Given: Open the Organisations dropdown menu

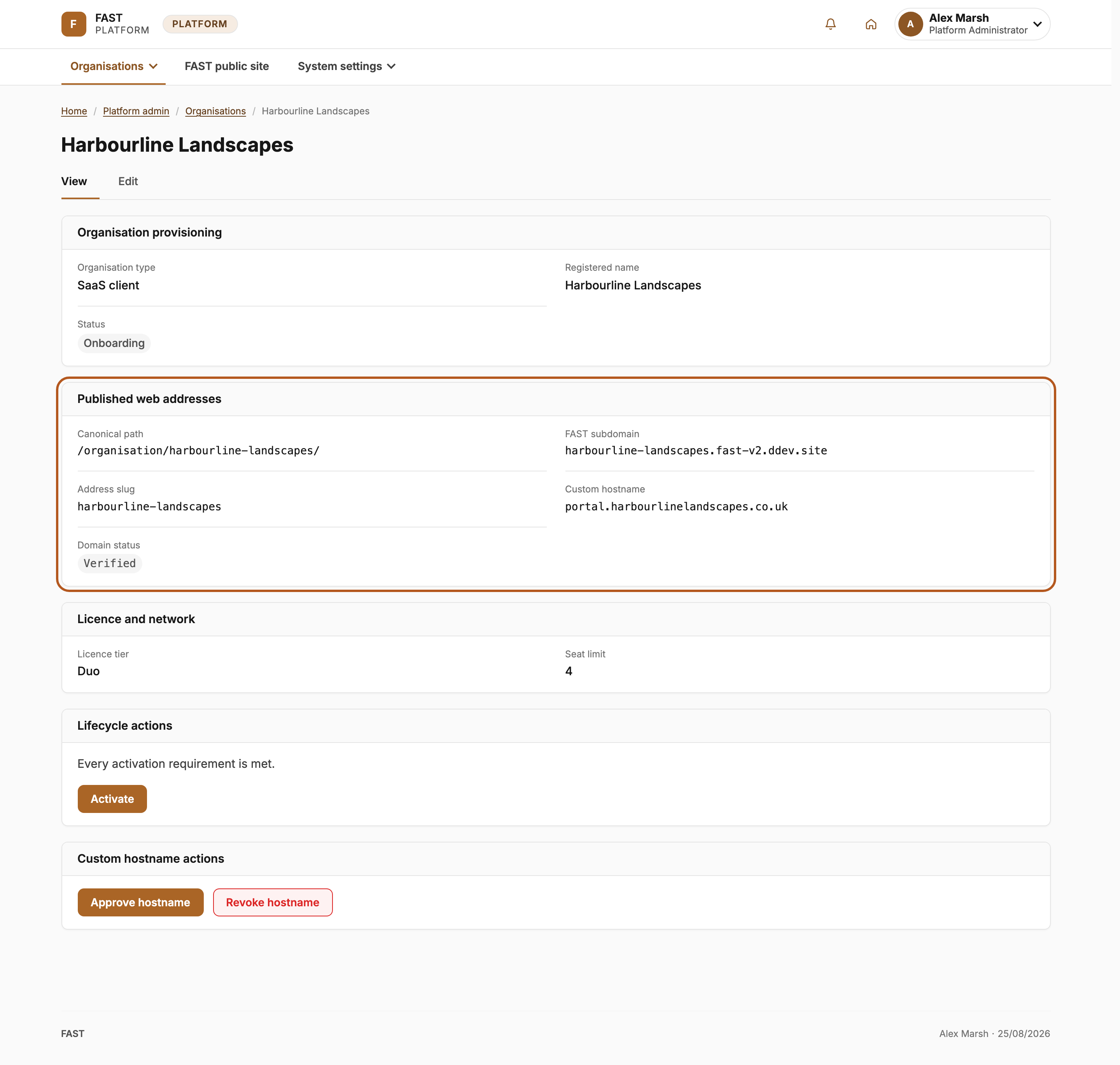Looking at the screenshot, I should click(114, 67).
